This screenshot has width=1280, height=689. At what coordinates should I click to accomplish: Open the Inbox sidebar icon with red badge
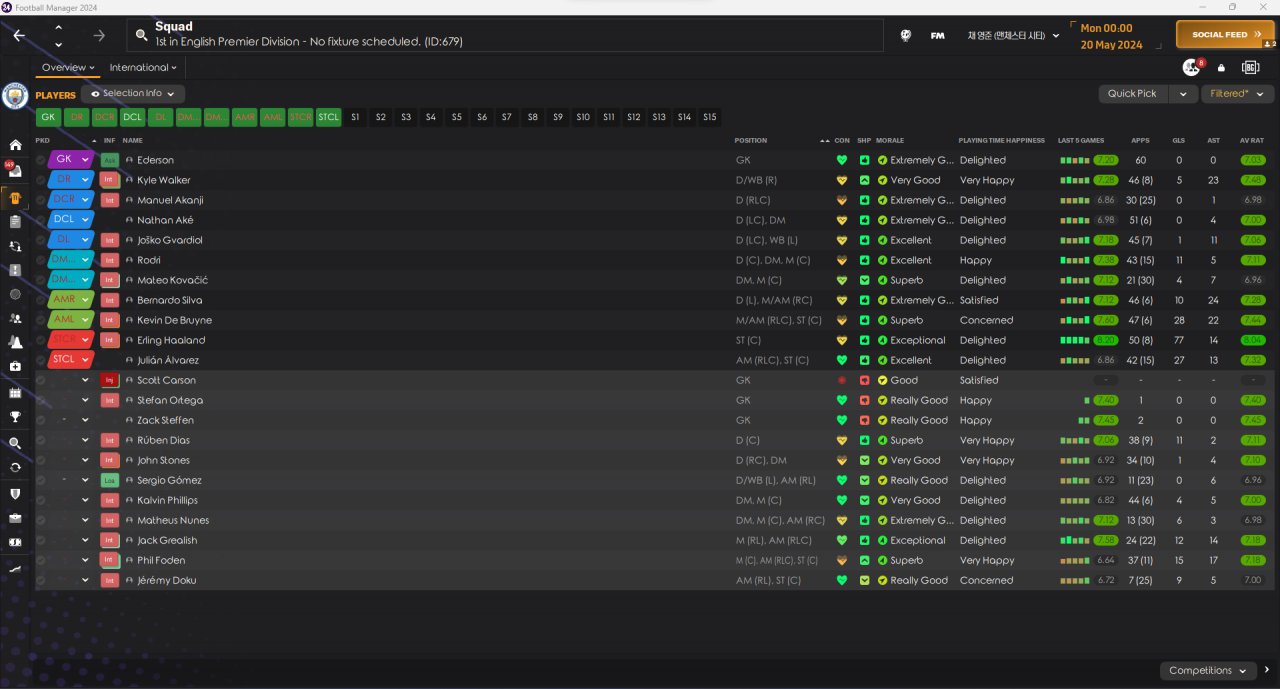coord(15,170)
